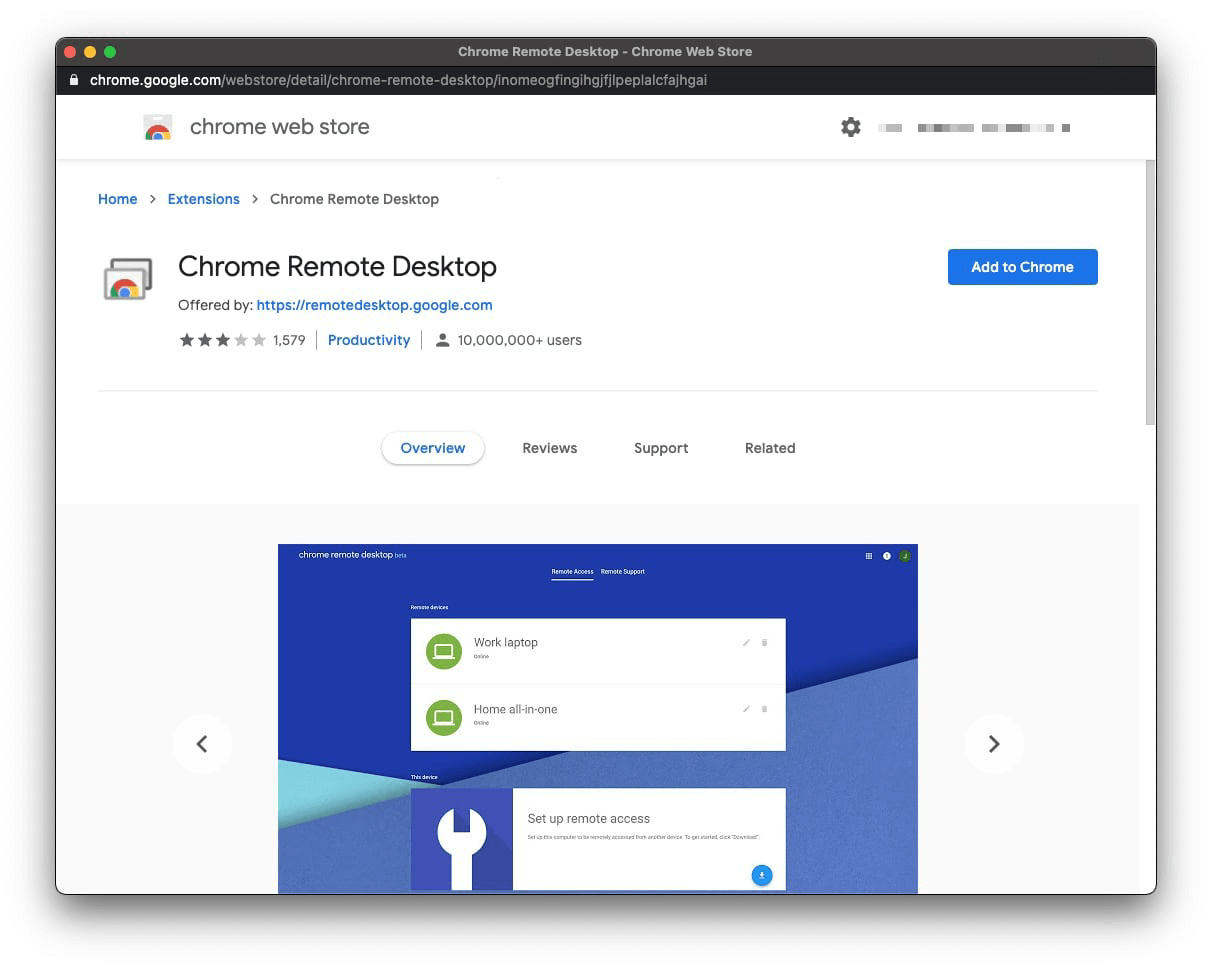
Task: Click the pencil edit icon for Work laptop
Action: pyautogui.click(x=746, y=643)
